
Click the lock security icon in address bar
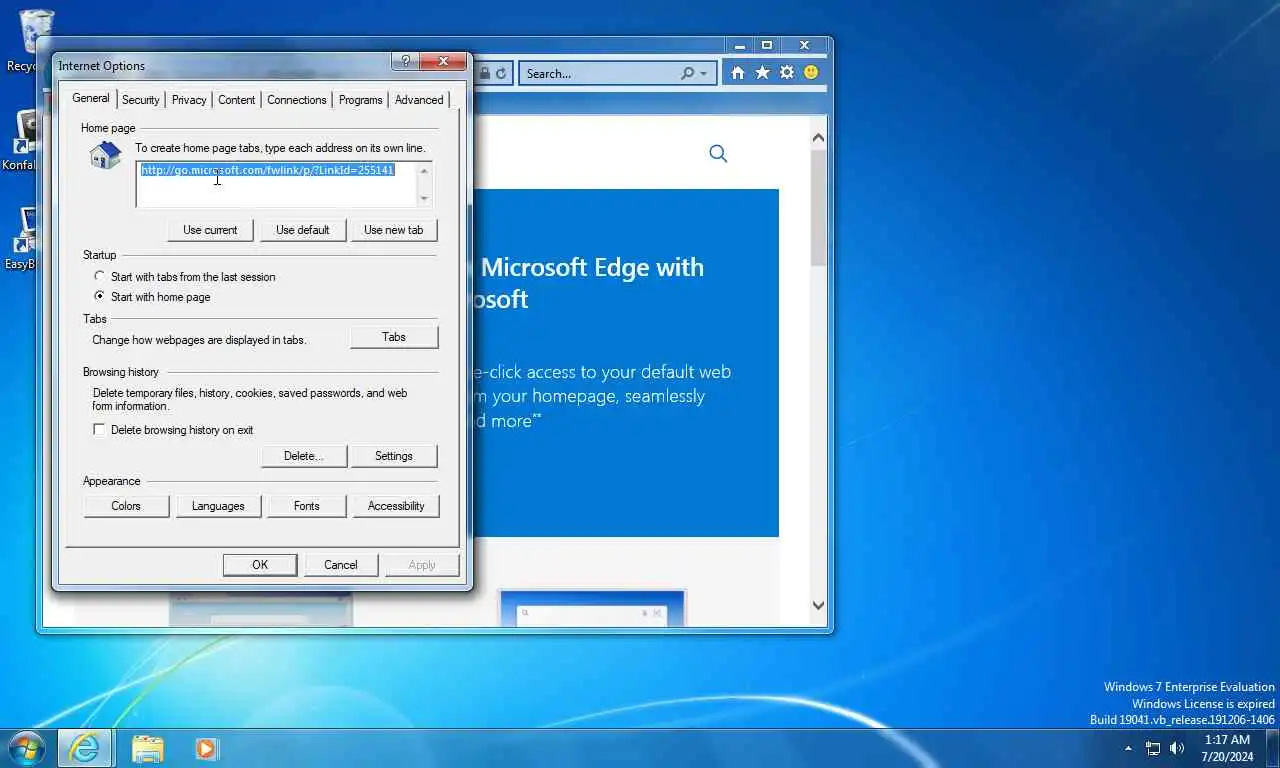pyautogui.click(x=485, y=73)
